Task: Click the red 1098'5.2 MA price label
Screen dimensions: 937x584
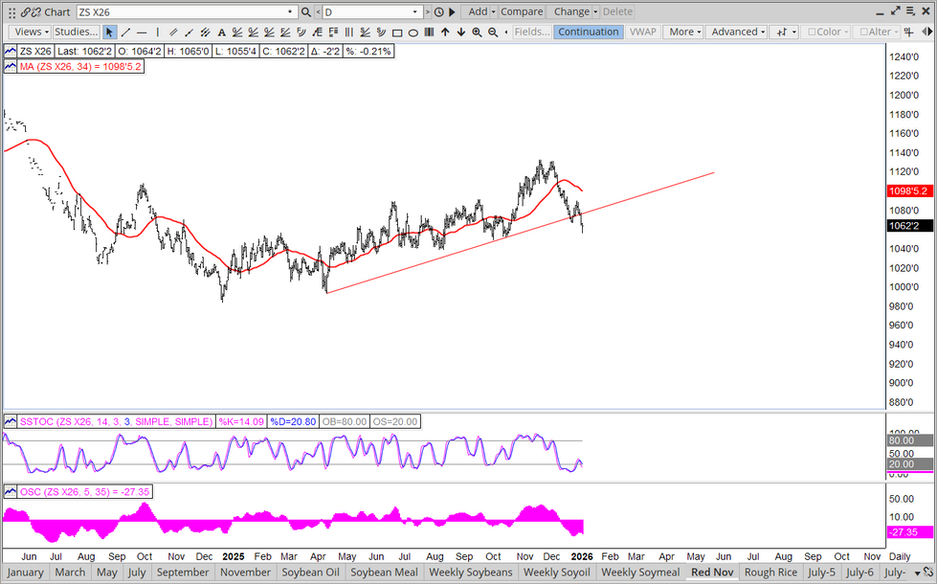Action: [910, 191]
